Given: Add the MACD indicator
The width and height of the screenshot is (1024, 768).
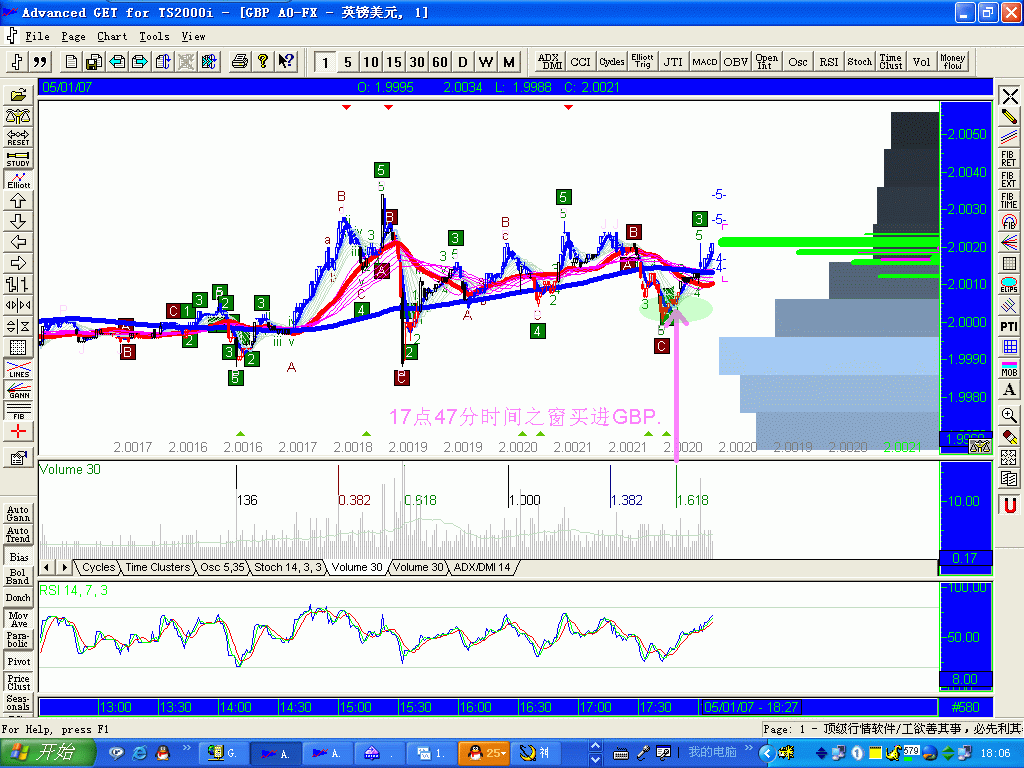Looking at the screenshot, I should coord(704,62).
